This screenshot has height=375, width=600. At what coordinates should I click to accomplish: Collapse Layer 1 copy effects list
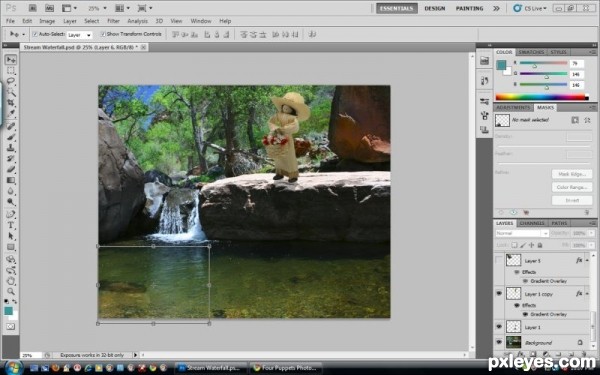(x=587, y=293)
